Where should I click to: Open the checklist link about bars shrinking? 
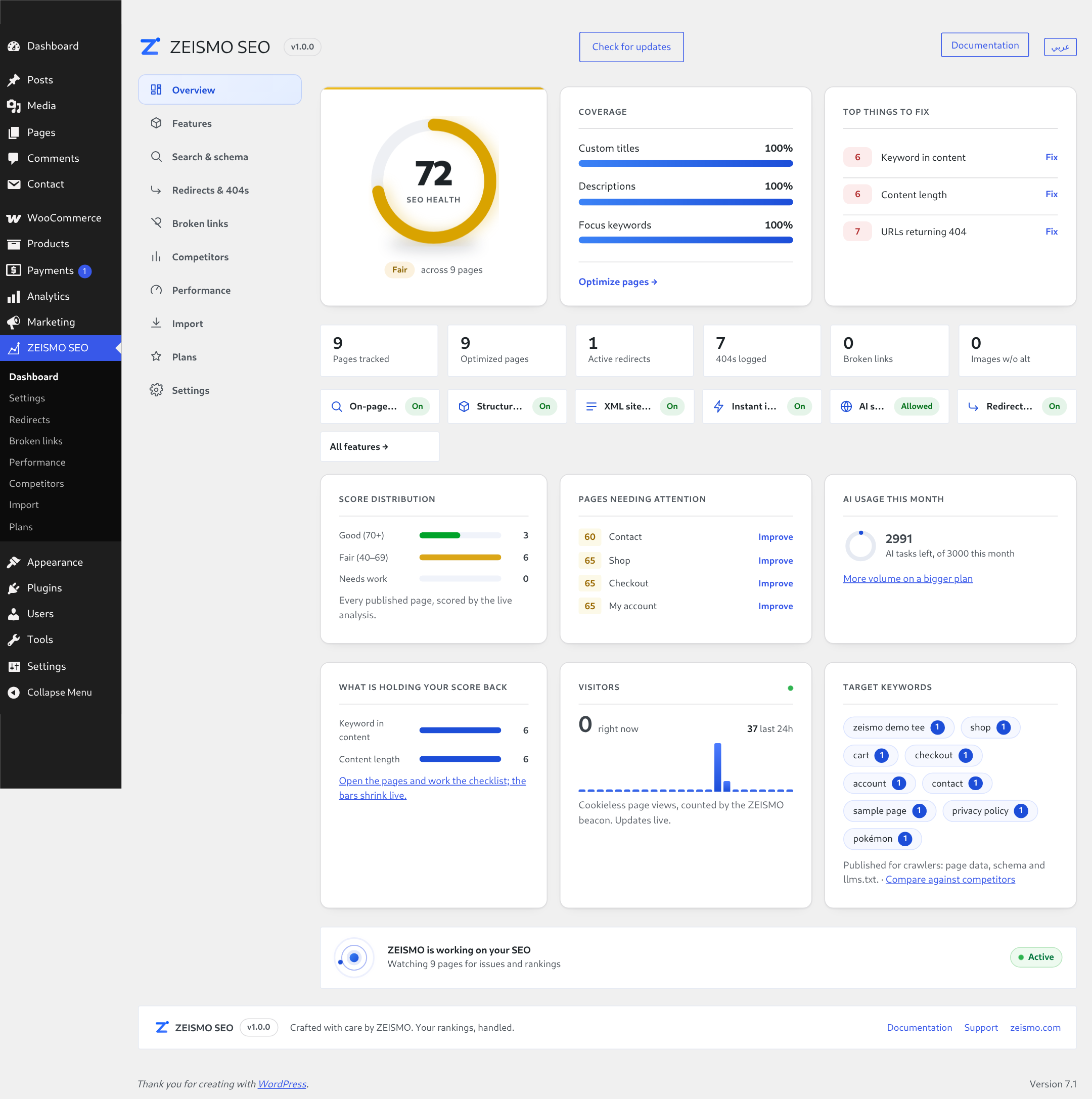[x=432, y=789]
